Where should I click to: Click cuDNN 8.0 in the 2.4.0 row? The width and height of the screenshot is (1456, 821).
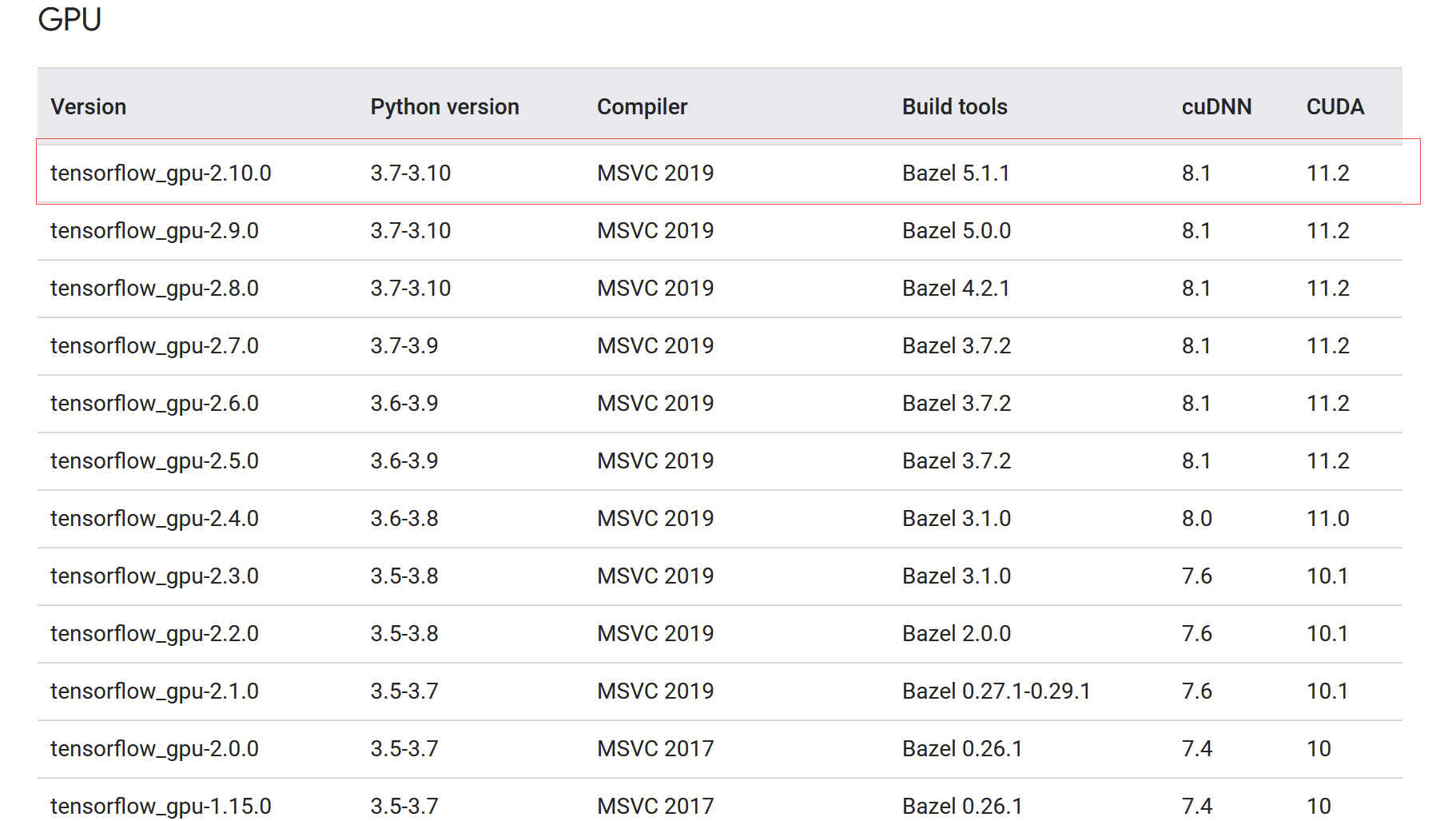tap(1197, 518)
